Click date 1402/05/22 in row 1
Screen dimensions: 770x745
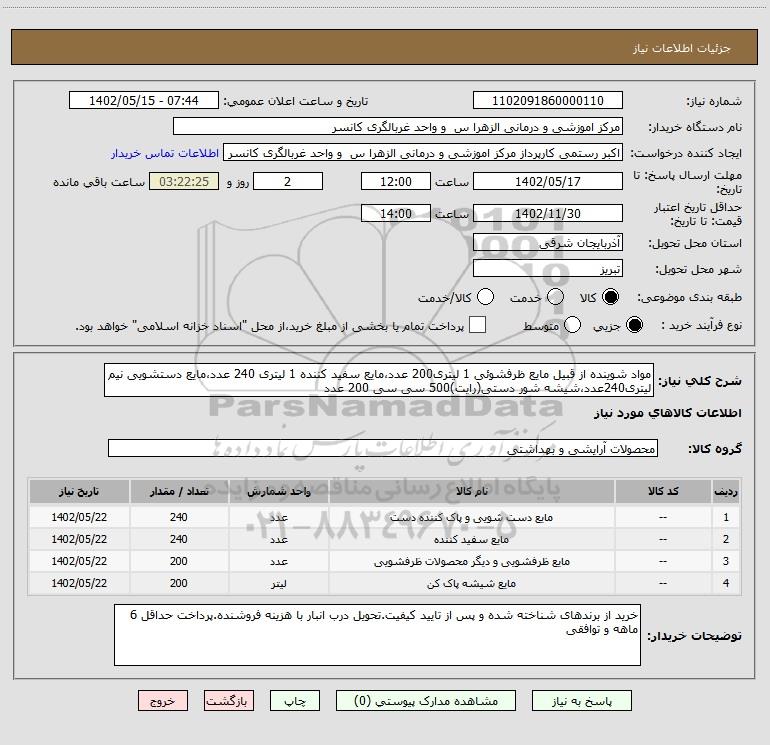tap(79, 517)
